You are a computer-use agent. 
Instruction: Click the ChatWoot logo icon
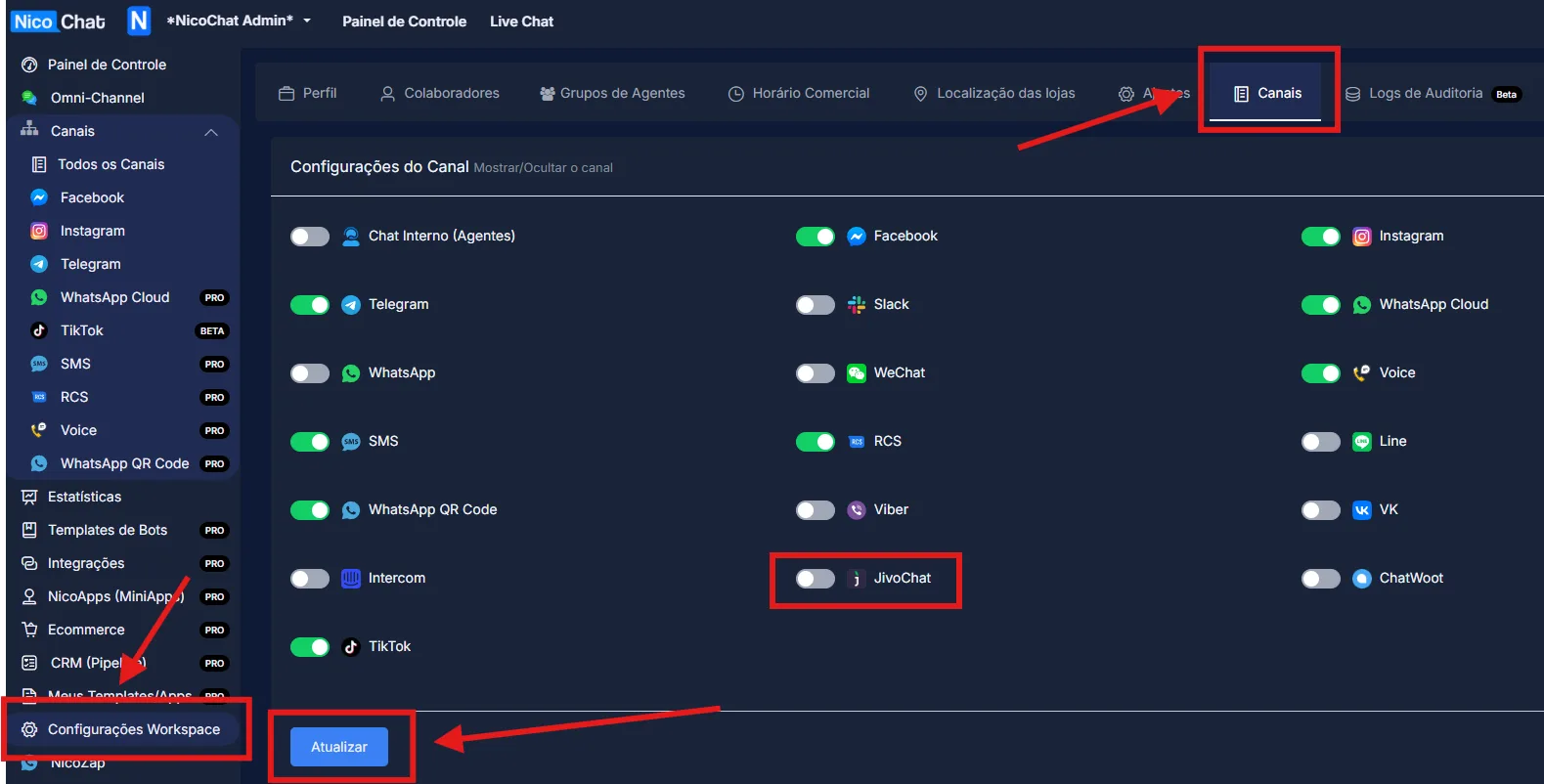1362,579
